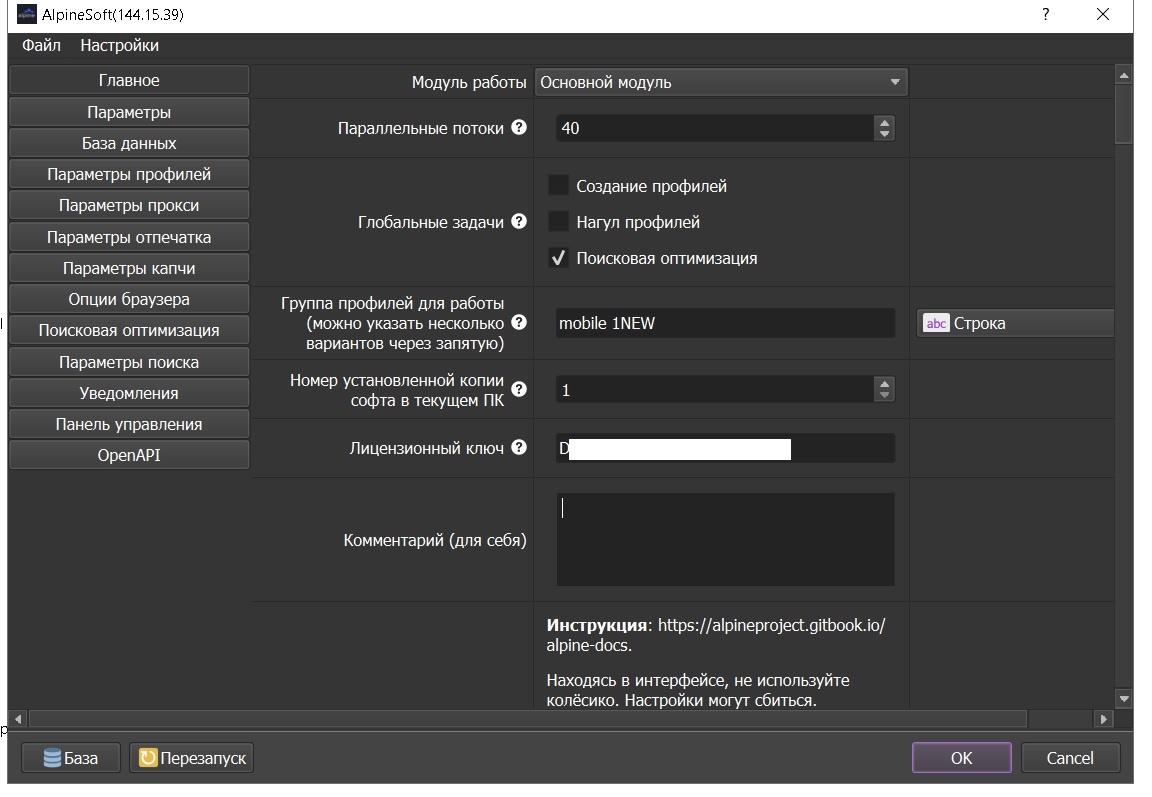The image size is (1152, 797).
Task: Click the vertical scrollbar up arrow
Action: pyautogui.click(x=1123, y=75)
